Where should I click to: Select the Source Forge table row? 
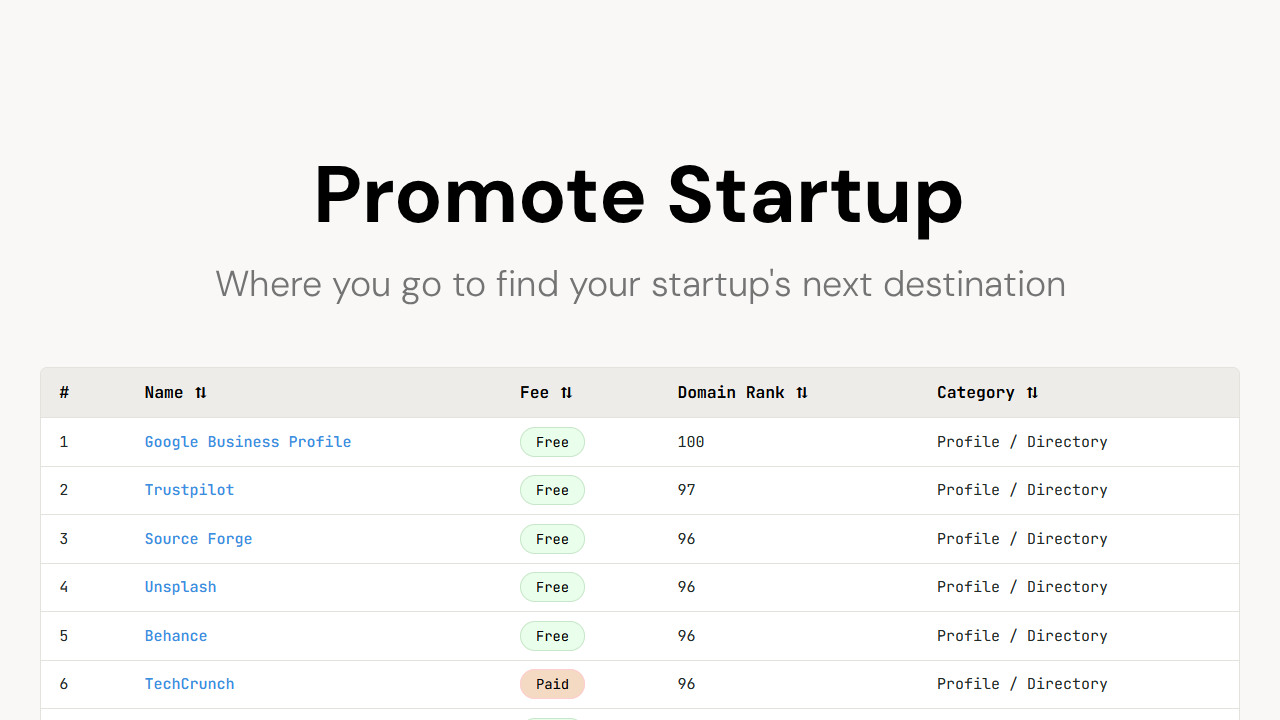point(640,539)
